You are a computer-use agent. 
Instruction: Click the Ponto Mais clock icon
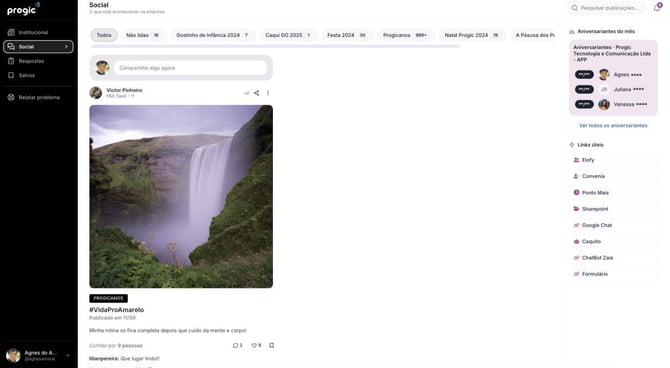pyautogui.click(x=576, y=192)
